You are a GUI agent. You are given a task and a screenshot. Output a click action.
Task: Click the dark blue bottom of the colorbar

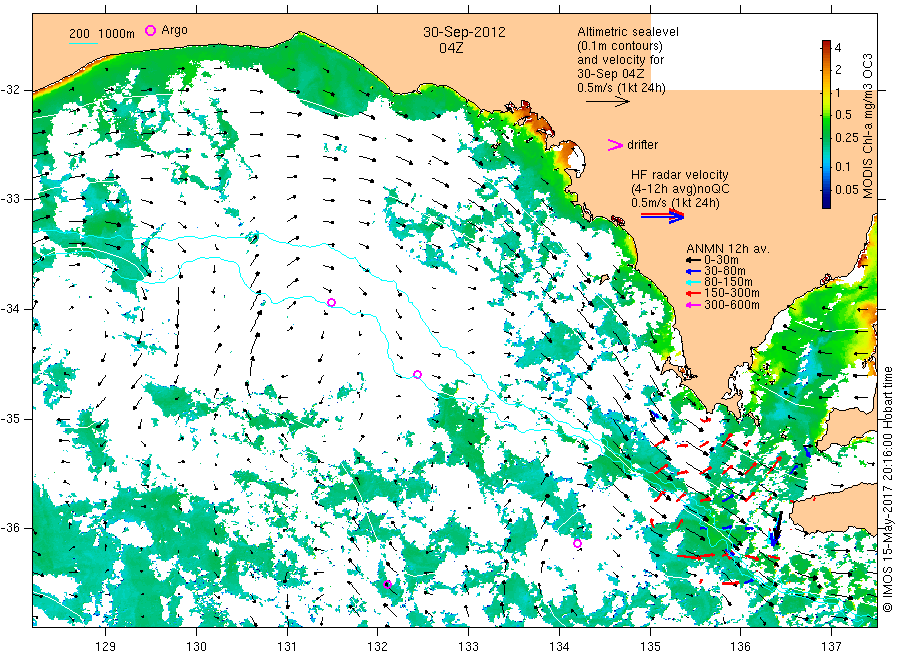(x=826, y=202)
